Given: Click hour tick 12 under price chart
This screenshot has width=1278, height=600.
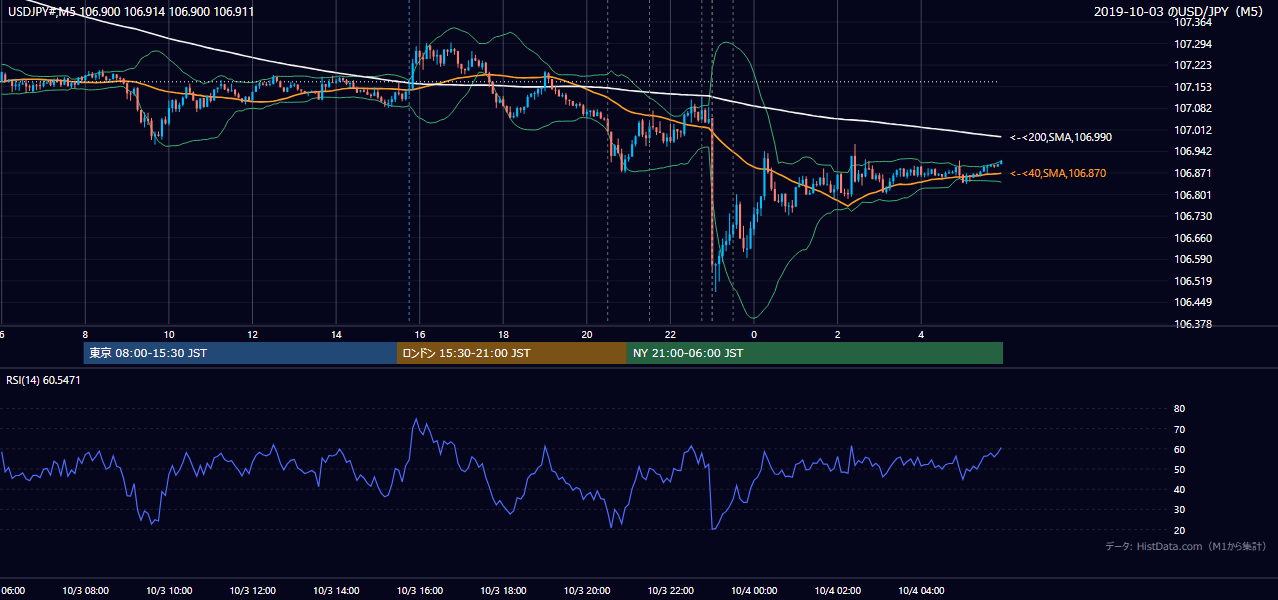Looking at the screenshot, I should point(252,334).
